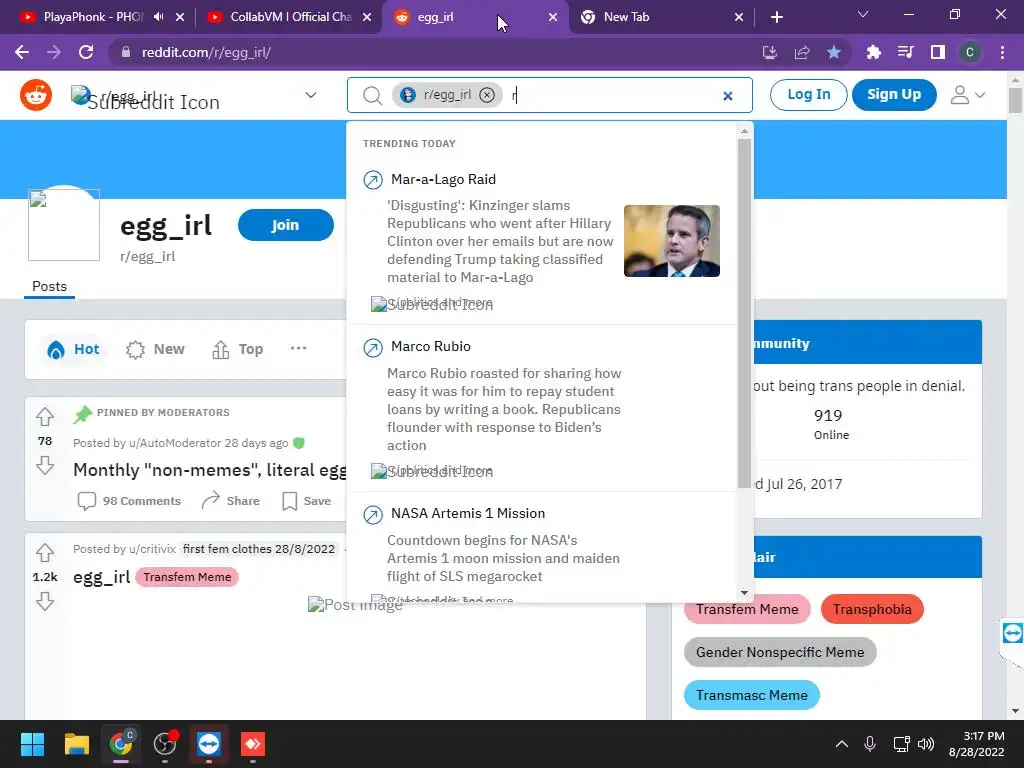1024x768 pixels.
Task: Open OBS Studio from the taskbar
Action: tap(165, 744)
